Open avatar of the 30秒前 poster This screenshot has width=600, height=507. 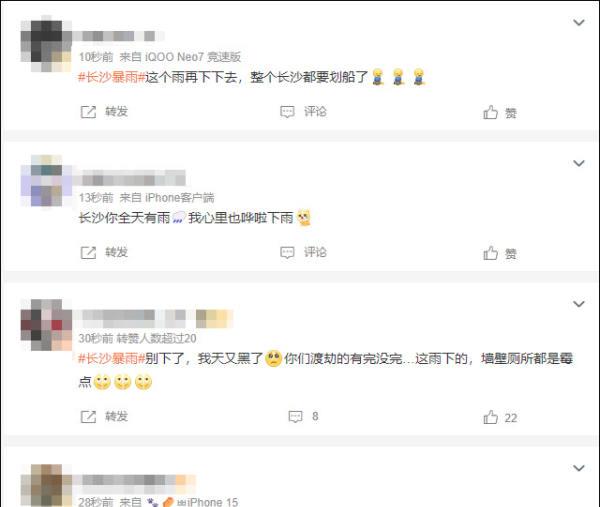[46, 324]
